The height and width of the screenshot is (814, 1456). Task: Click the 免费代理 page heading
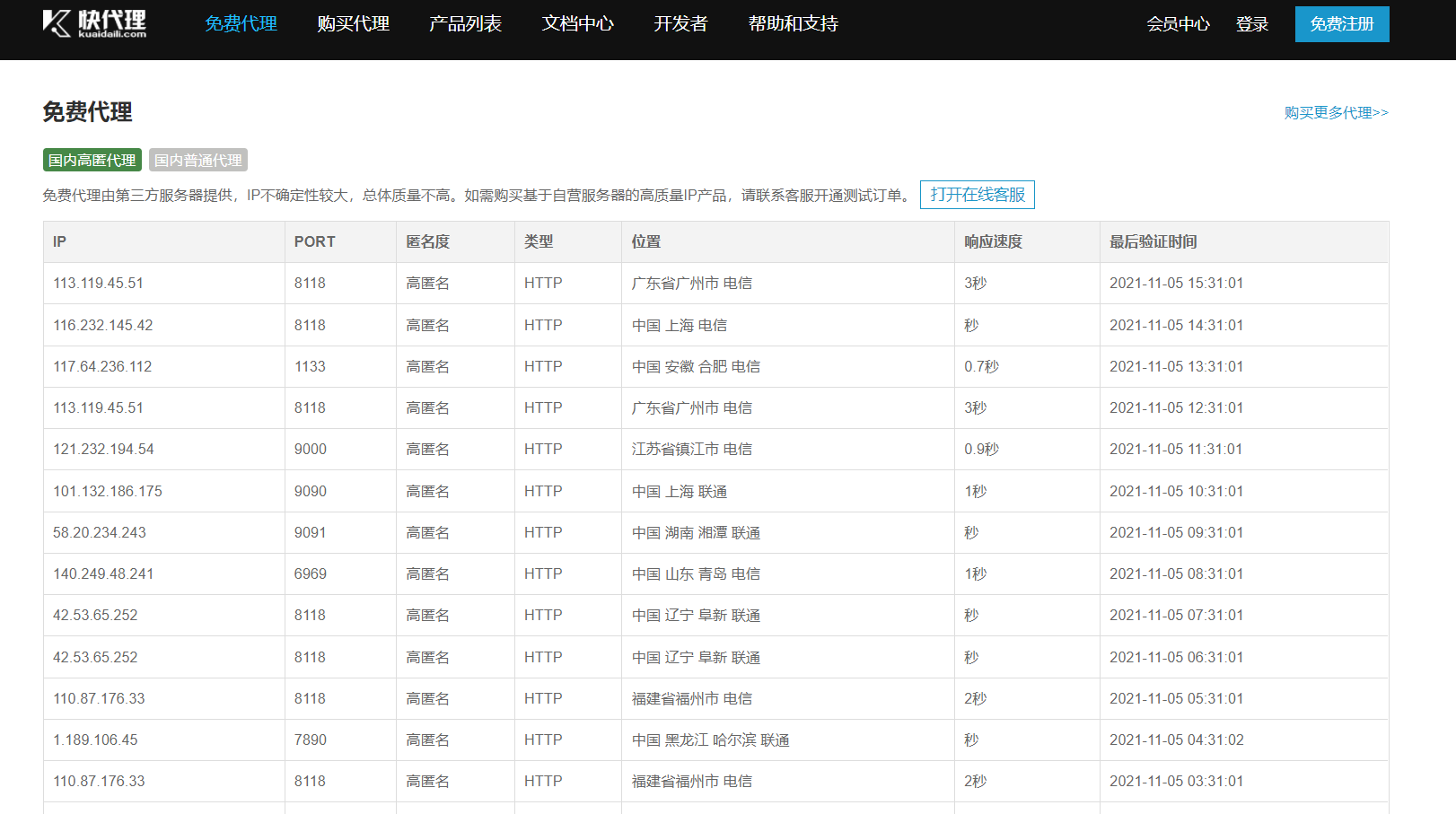[87, 112]
